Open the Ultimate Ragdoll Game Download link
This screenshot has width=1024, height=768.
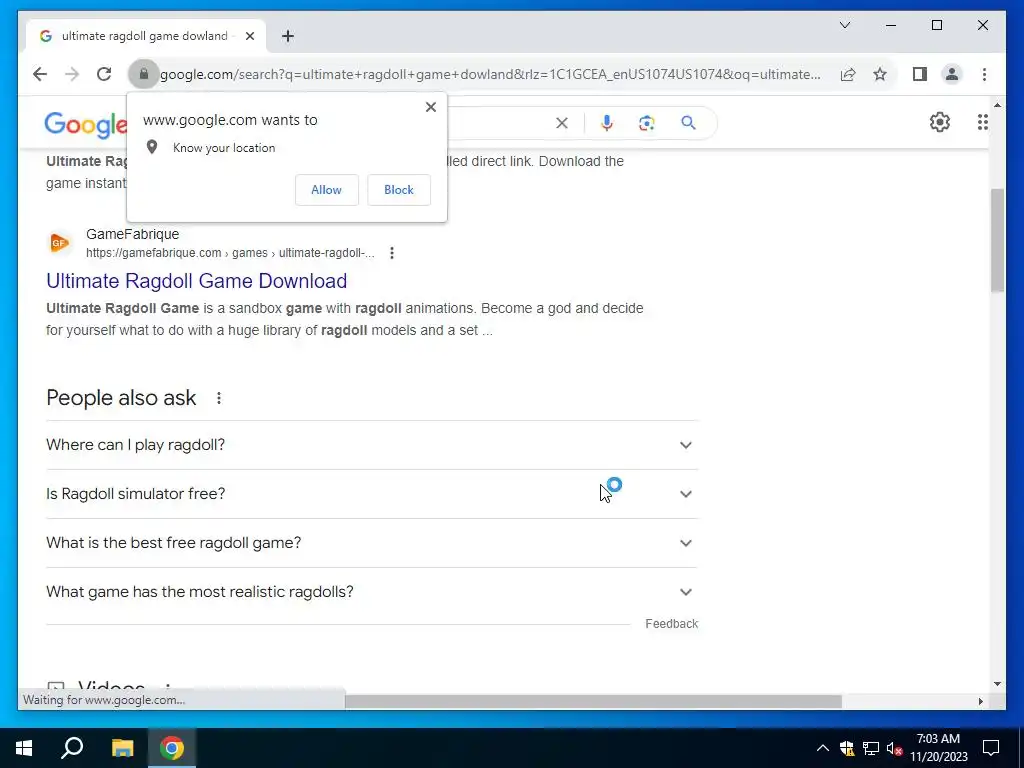197,281
